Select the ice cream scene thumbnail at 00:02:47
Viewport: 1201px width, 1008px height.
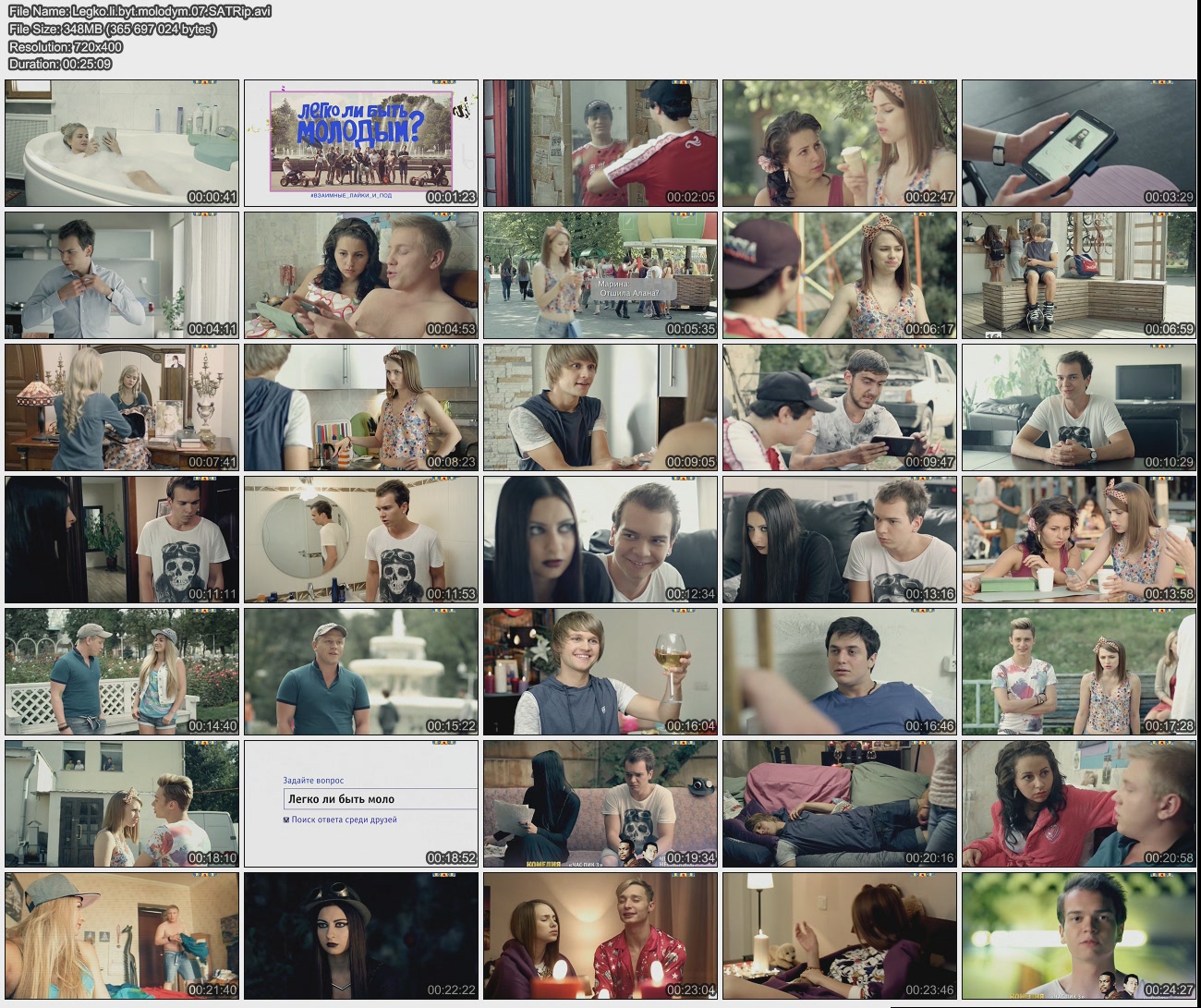point(839,142)
